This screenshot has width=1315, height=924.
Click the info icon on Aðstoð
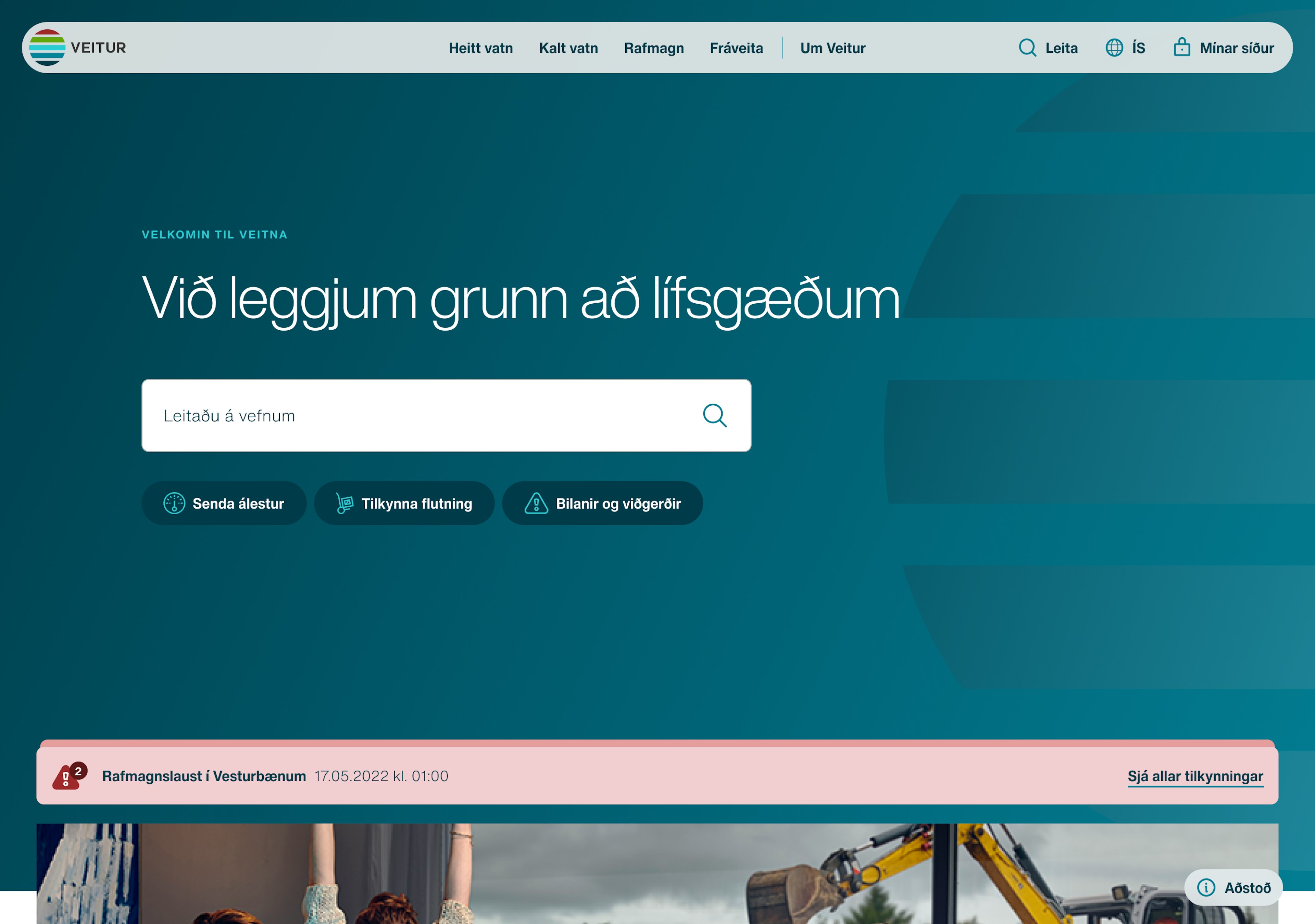tap(1206, 887)
